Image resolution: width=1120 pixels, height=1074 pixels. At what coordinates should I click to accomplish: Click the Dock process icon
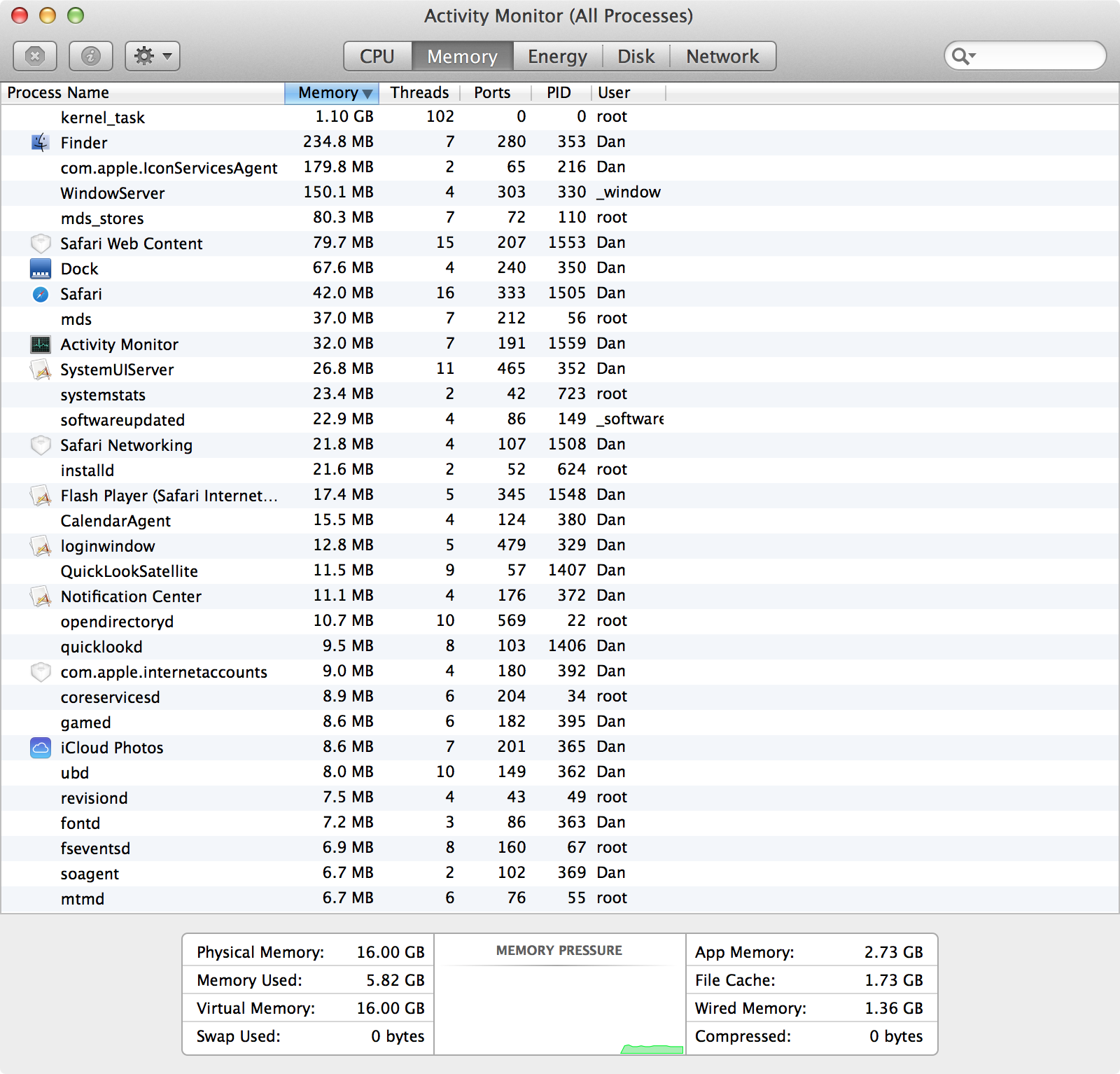[41, 269]
